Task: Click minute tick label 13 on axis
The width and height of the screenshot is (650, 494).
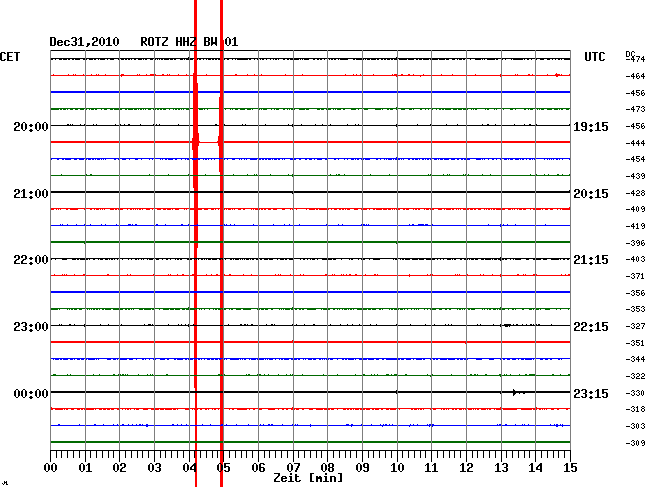Action: (x=501, y=468)
